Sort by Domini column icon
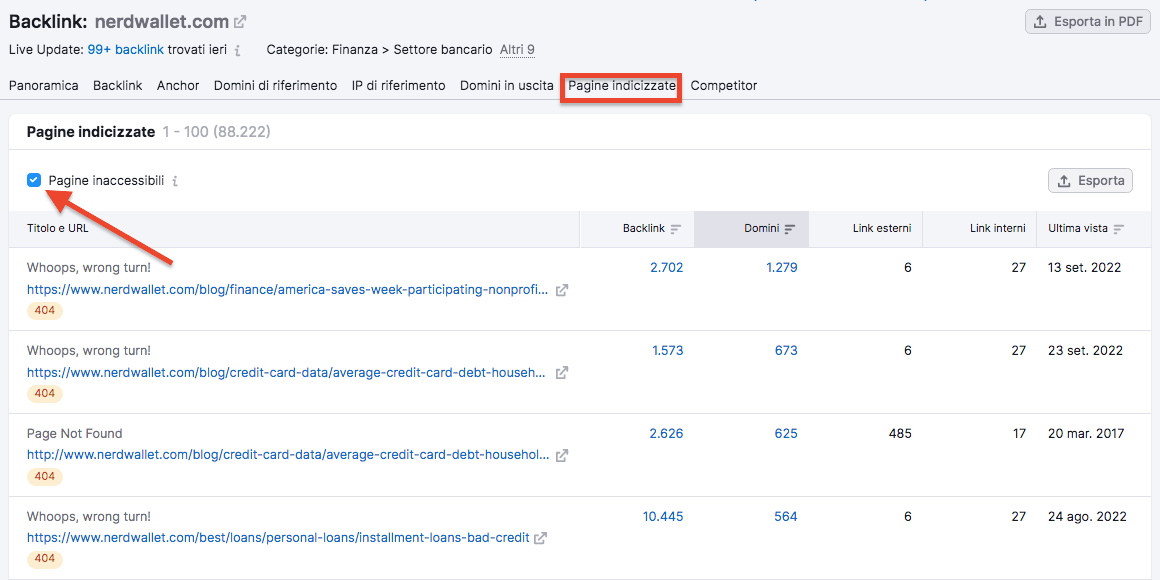This screenshot has width=1160, height=580. click(790, 229)
